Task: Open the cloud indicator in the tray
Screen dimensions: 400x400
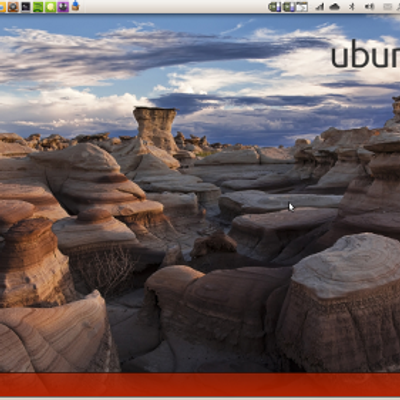Action: 334,7
